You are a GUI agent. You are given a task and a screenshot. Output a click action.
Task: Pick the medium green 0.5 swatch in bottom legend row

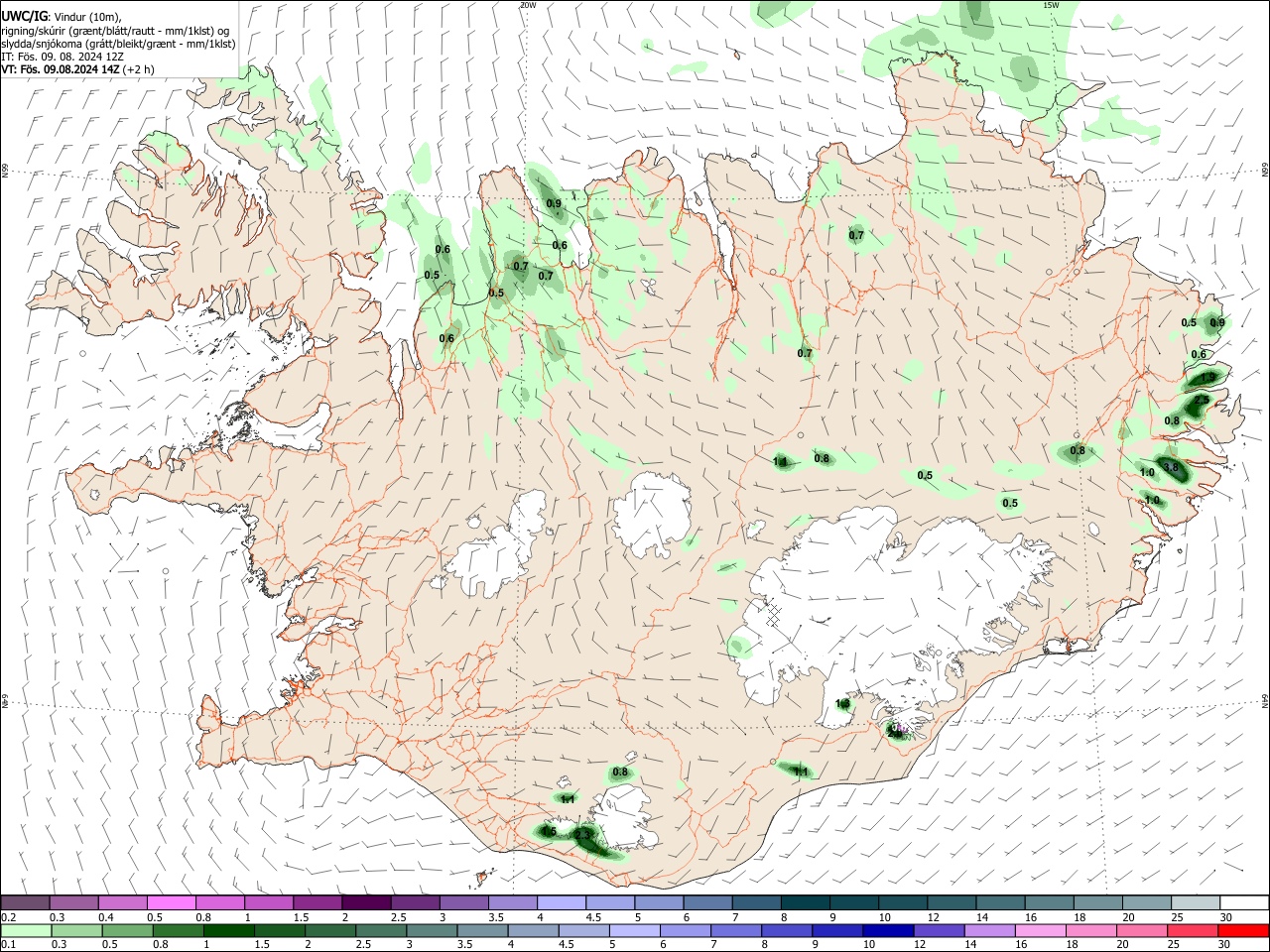tap(127, 931)
